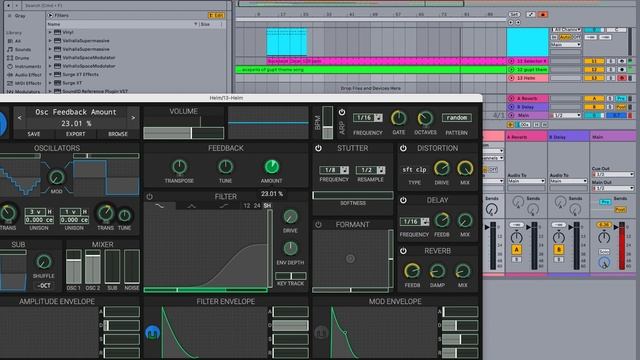The width and height of the screenshot is (640, 360).
Task: Open the Stutter Resample 1/2 selector
Action: point(370,170)
